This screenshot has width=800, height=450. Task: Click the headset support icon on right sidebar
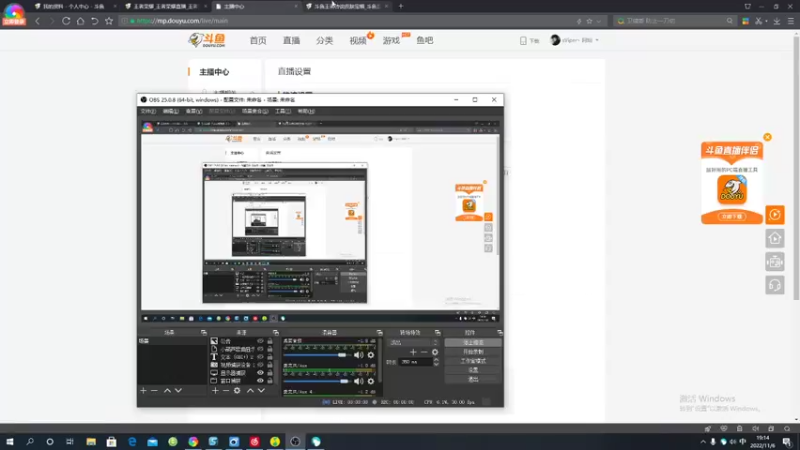pyautogui.click(x=774, y=285)
